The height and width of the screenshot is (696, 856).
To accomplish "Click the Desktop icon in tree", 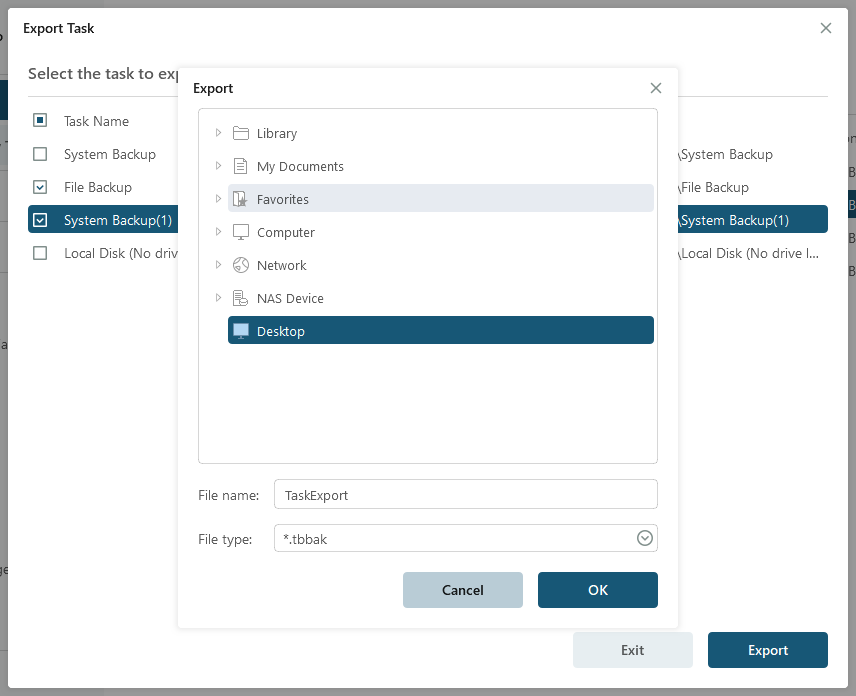I will click(x=240, y=331).
